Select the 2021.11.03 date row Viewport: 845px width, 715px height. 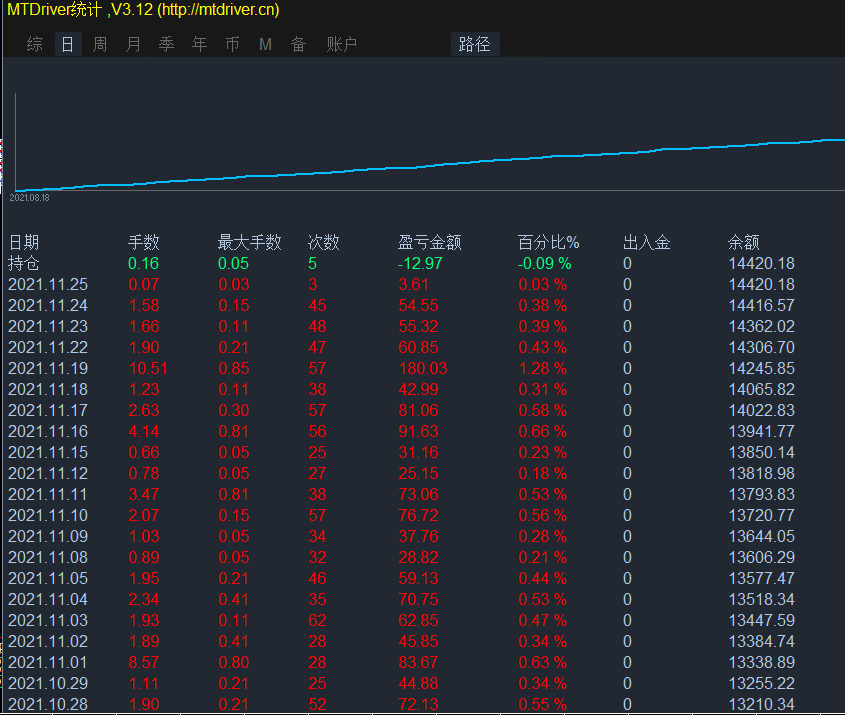(x=48, y=621)
